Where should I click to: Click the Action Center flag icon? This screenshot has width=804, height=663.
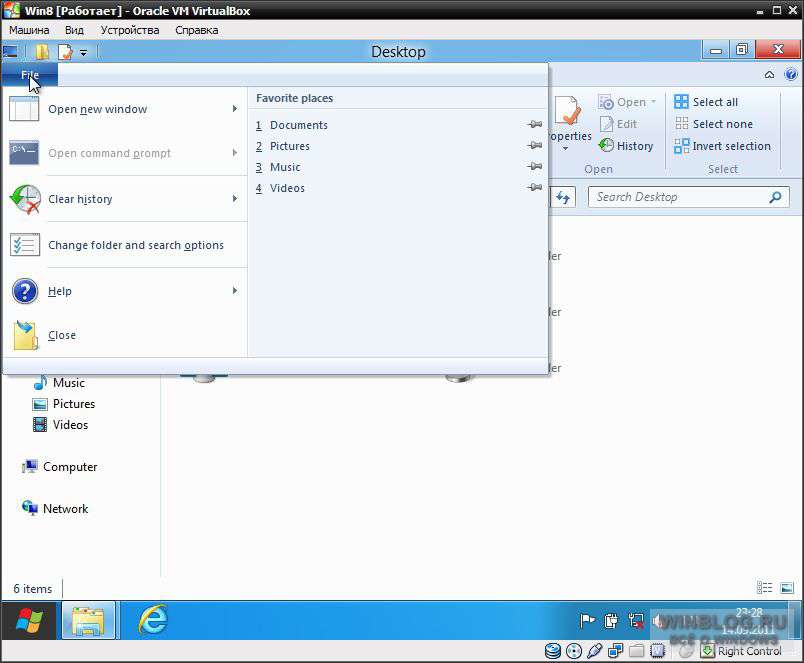click(588, 621)
